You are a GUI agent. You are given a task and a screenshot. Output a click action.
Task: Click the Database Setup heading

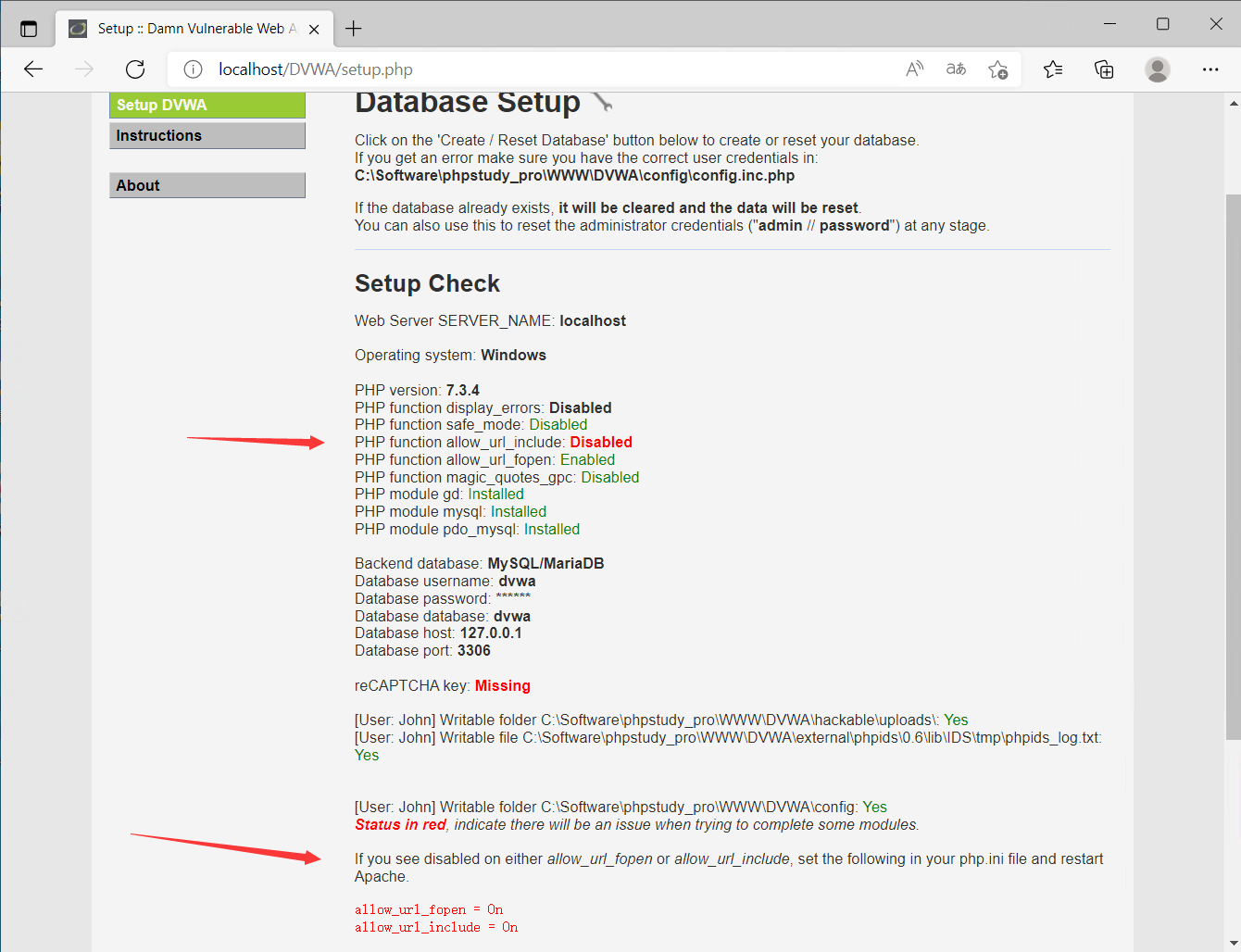tap(468, 102)
